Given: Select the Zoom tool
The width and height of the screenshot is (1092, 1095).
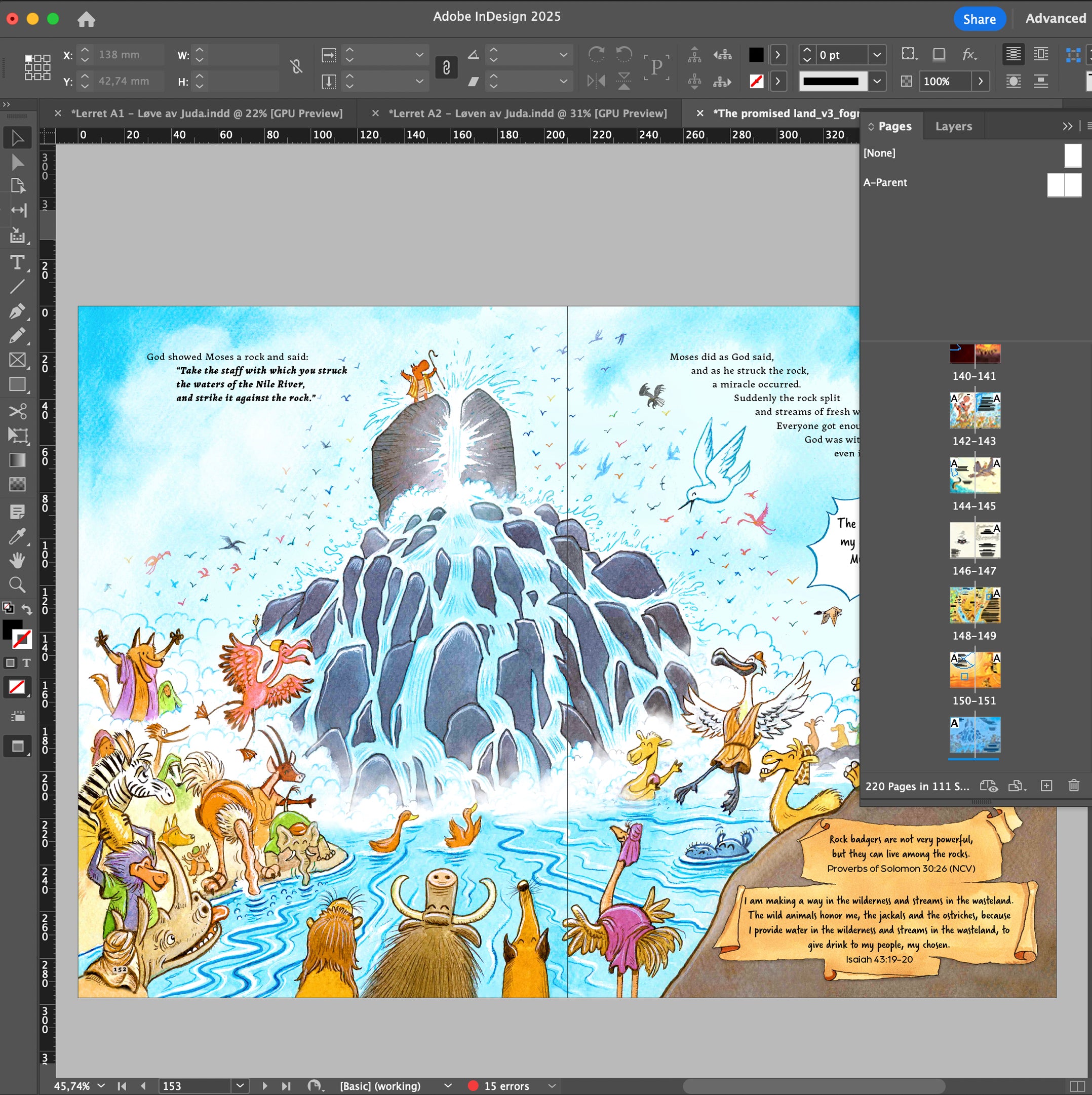Looking at the screenshot, I should [18, 584].
